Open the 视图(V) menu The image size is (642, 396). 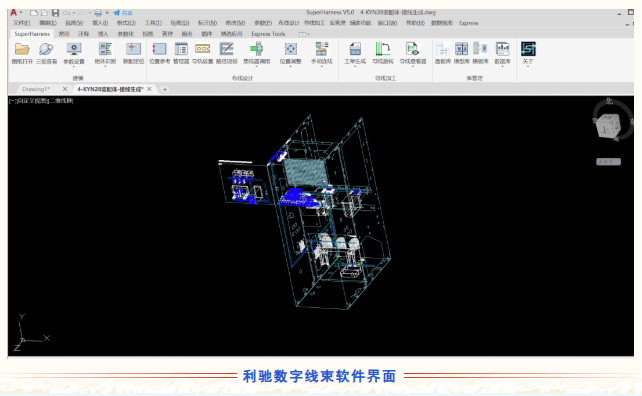click(74, 23)
